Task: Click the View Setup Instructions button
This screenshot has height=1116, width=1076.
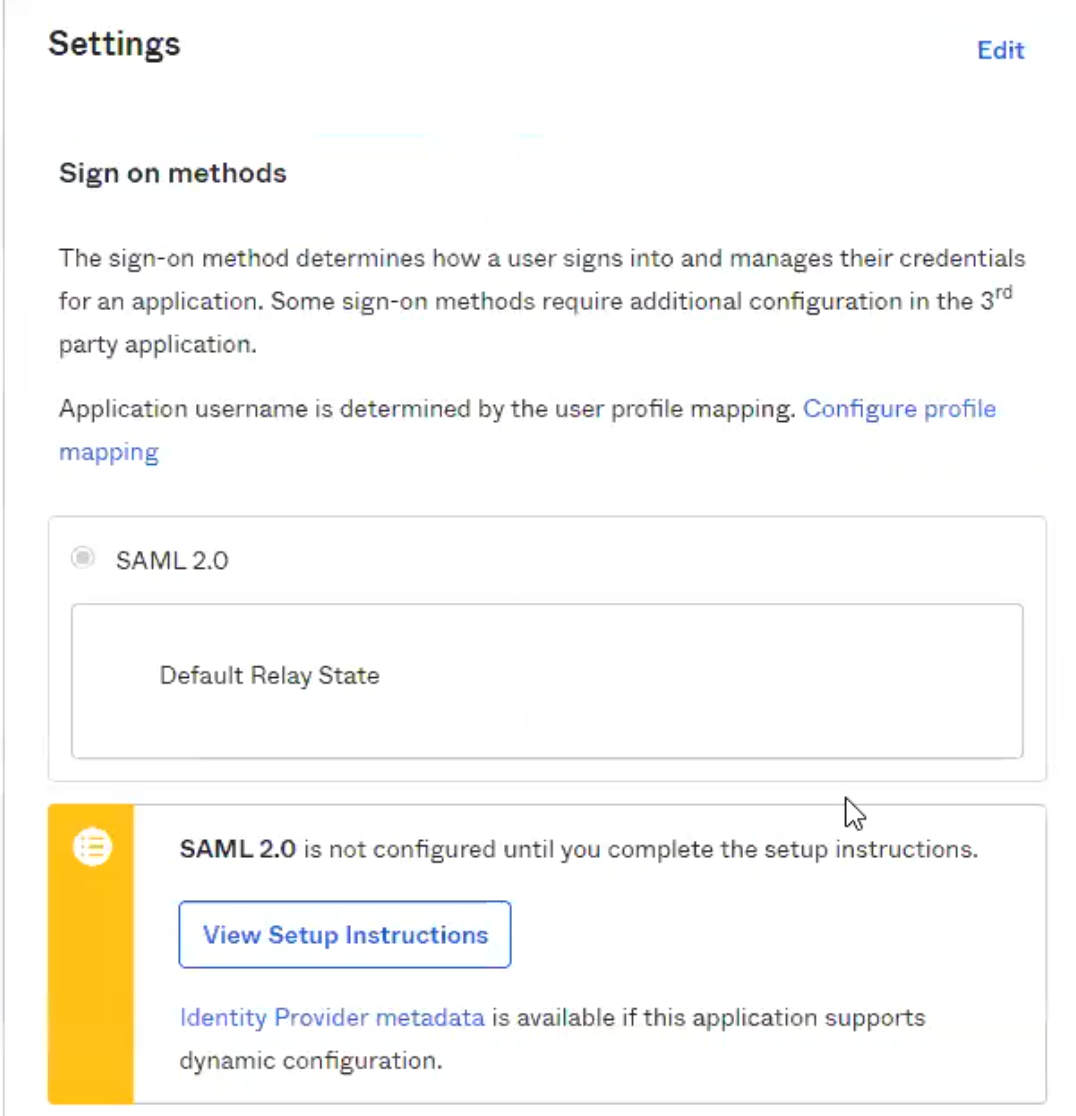Action: point(345,935)
